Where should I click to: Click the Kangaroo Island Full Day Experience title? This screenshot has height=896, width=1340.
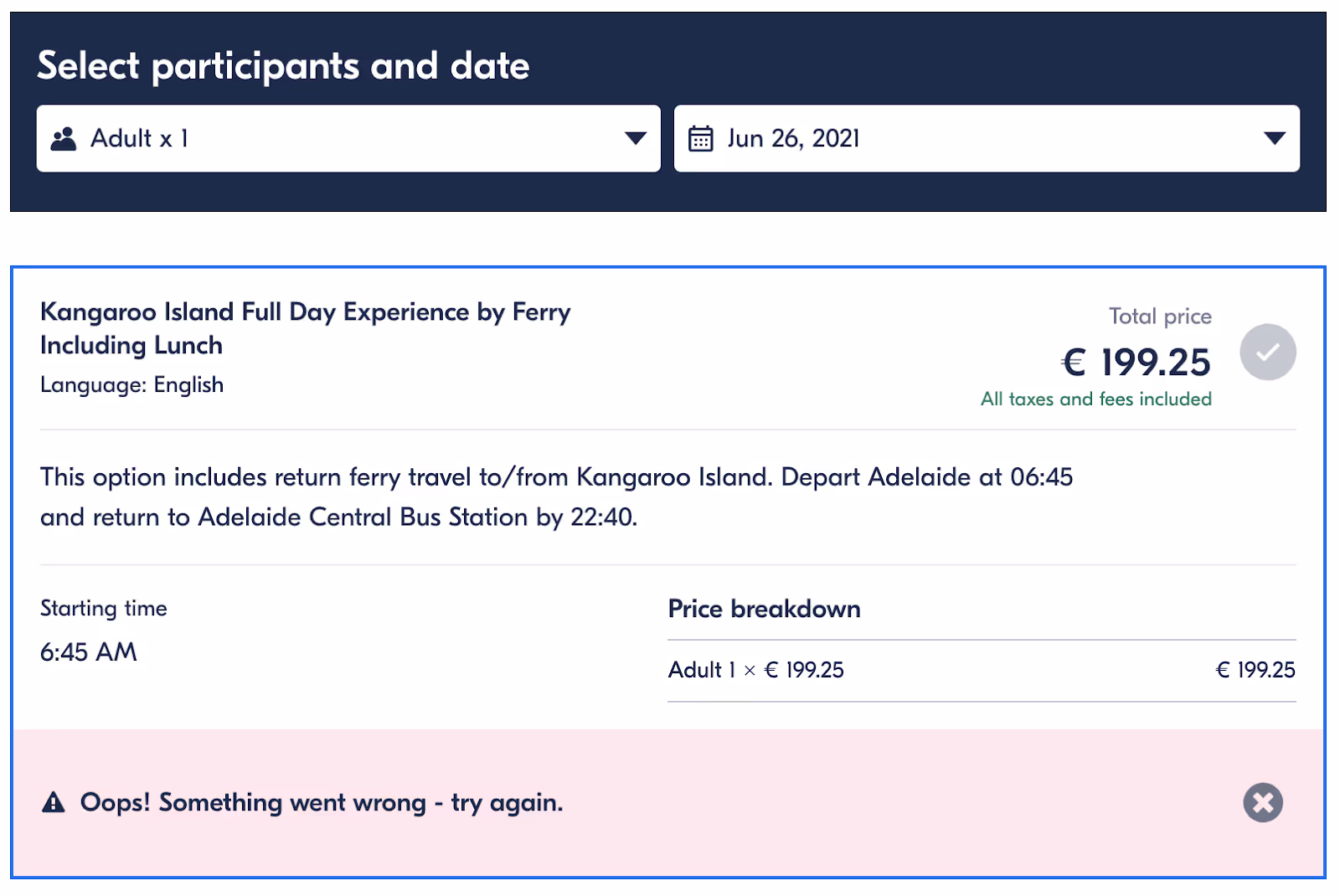point(306,328)
